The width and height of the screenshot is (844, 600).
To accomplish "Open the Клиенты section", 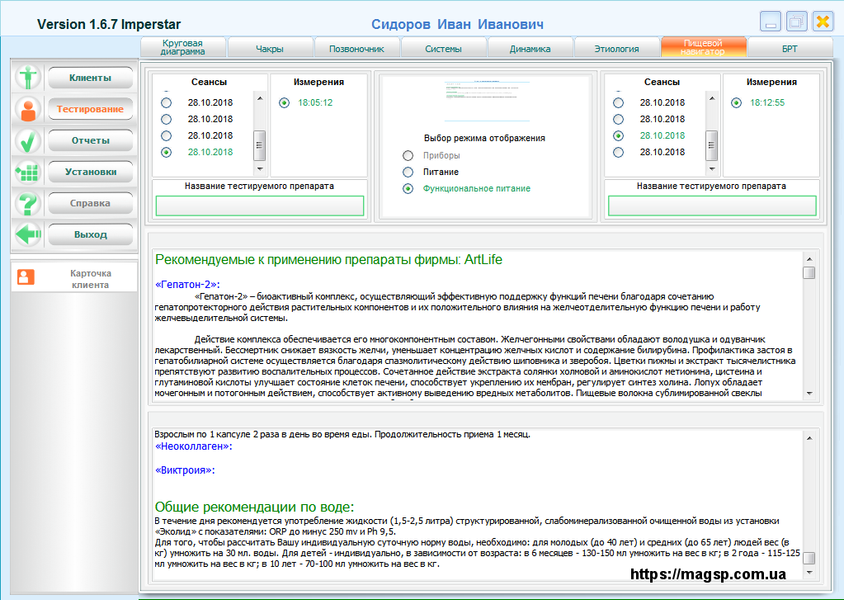I will [x=90, y=77].
